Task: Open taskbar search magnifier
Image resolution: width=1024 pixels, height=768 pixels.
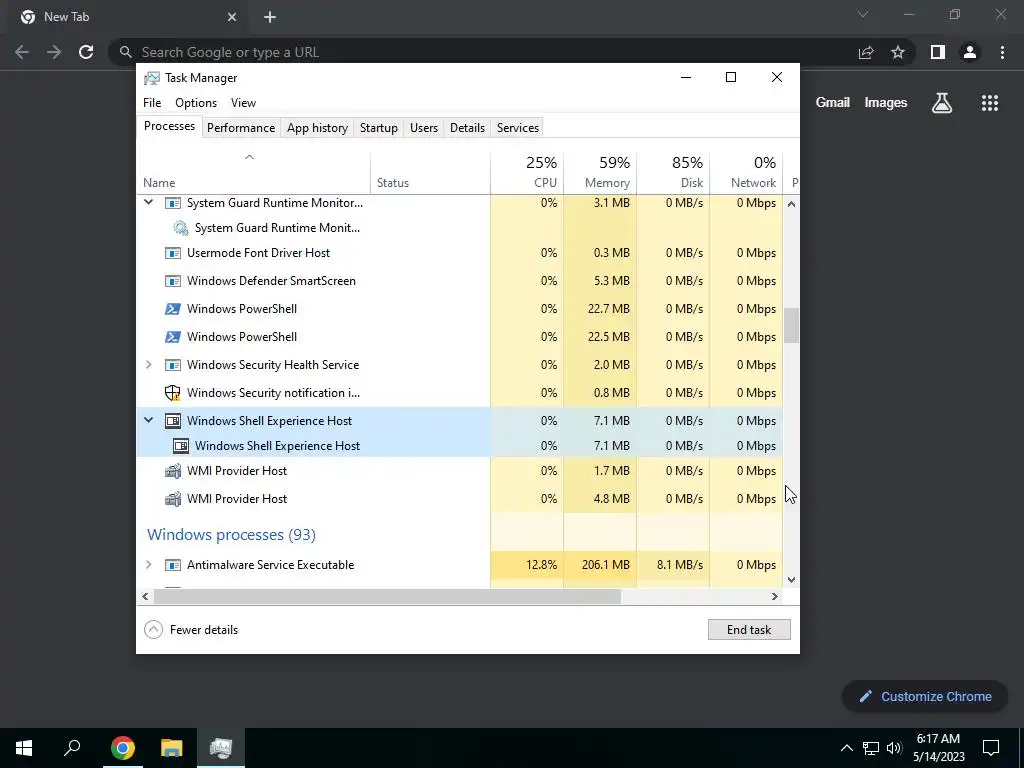Action: click(x=72, y=747)
